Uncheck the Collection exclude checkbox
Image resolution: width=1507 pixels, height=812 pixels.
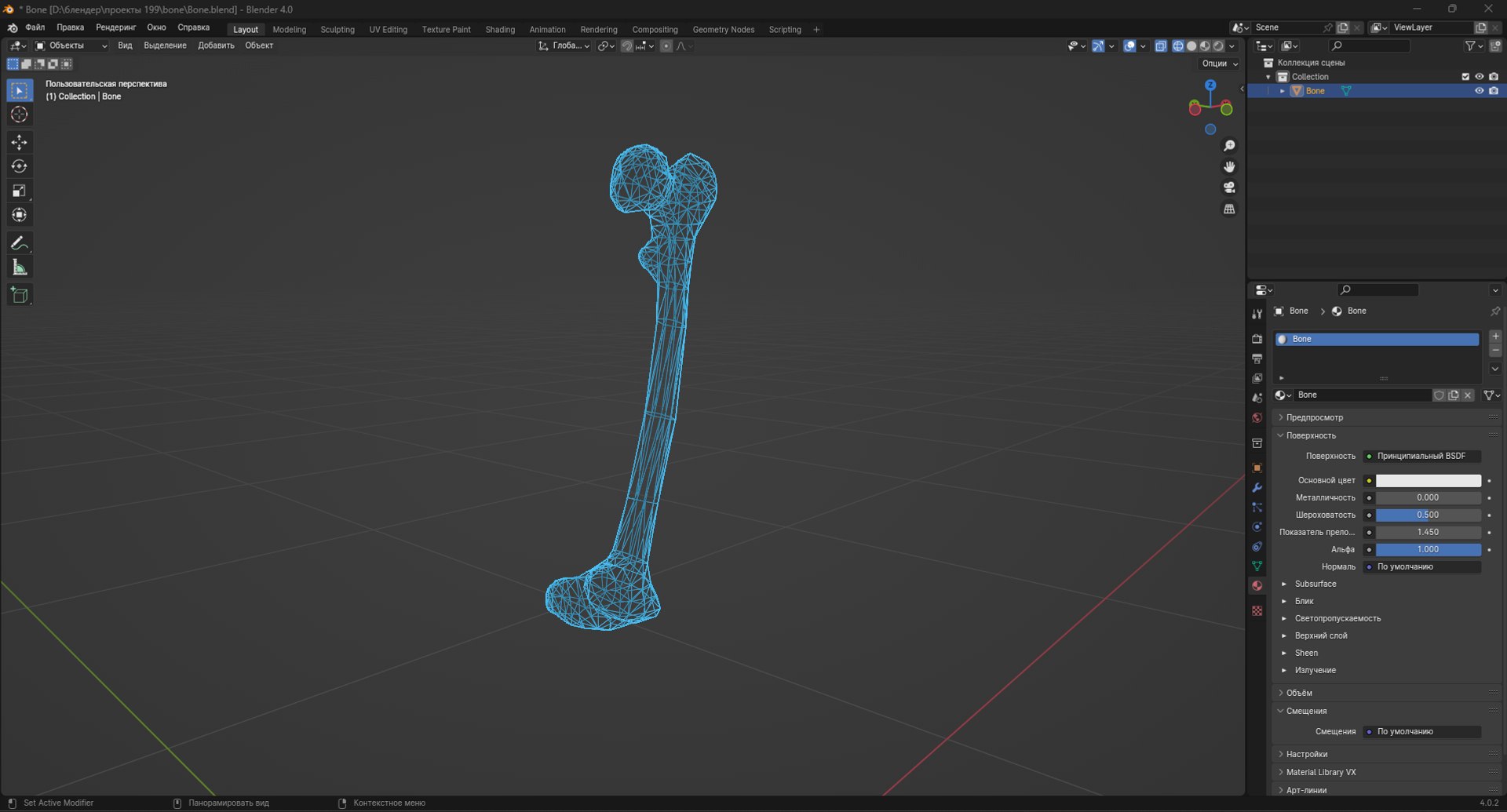tap(1465, 77)
